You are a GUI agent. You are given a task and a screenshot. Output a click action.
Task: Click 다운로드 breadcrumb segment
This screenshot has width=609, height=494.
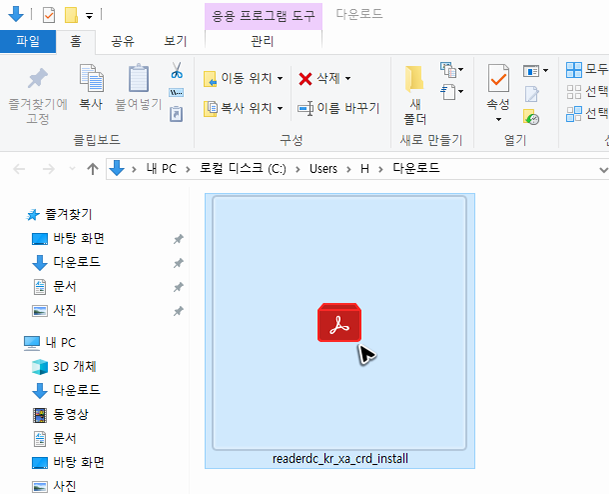(x=416, y=169)
